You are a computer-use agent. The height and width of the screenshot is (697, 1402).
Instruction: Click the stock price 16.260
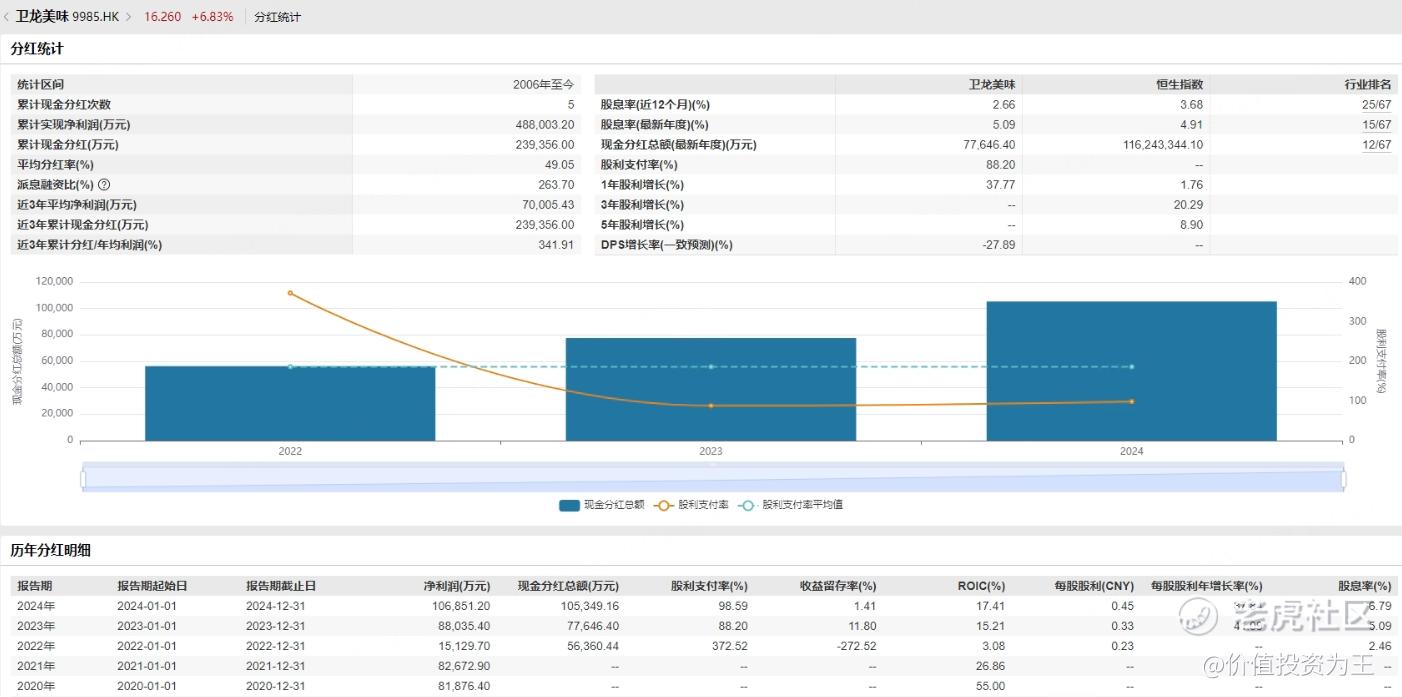click(x=163, y=17)
